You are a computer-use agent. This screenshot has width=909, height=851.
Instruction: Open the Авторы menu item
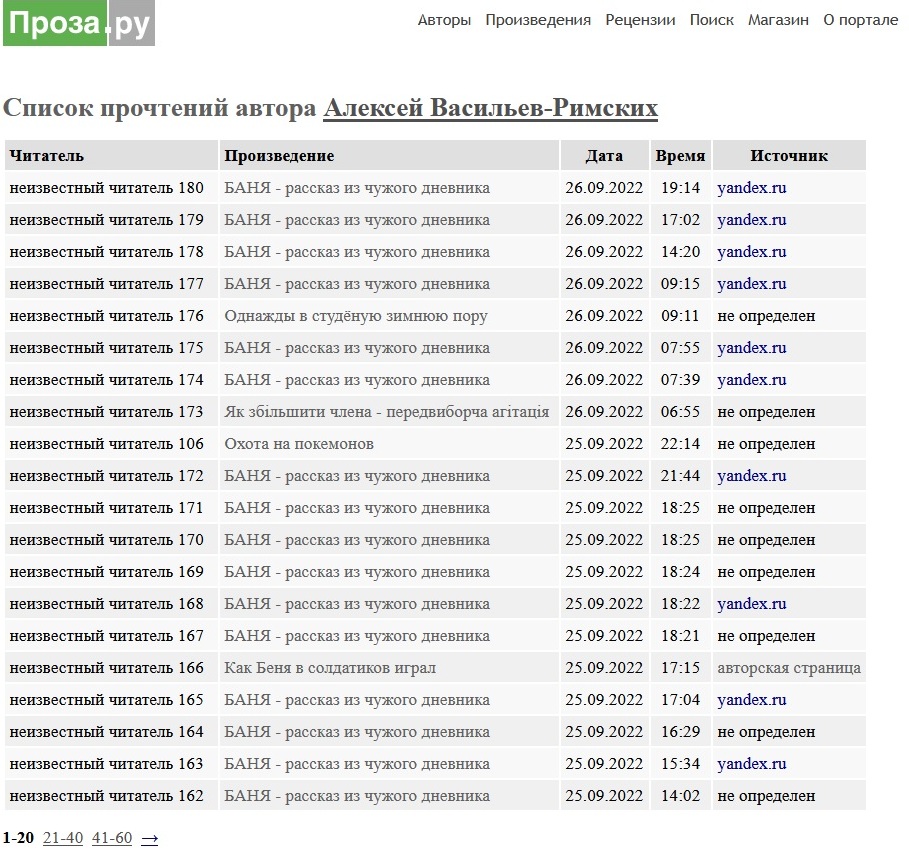[x=444, y=20]
